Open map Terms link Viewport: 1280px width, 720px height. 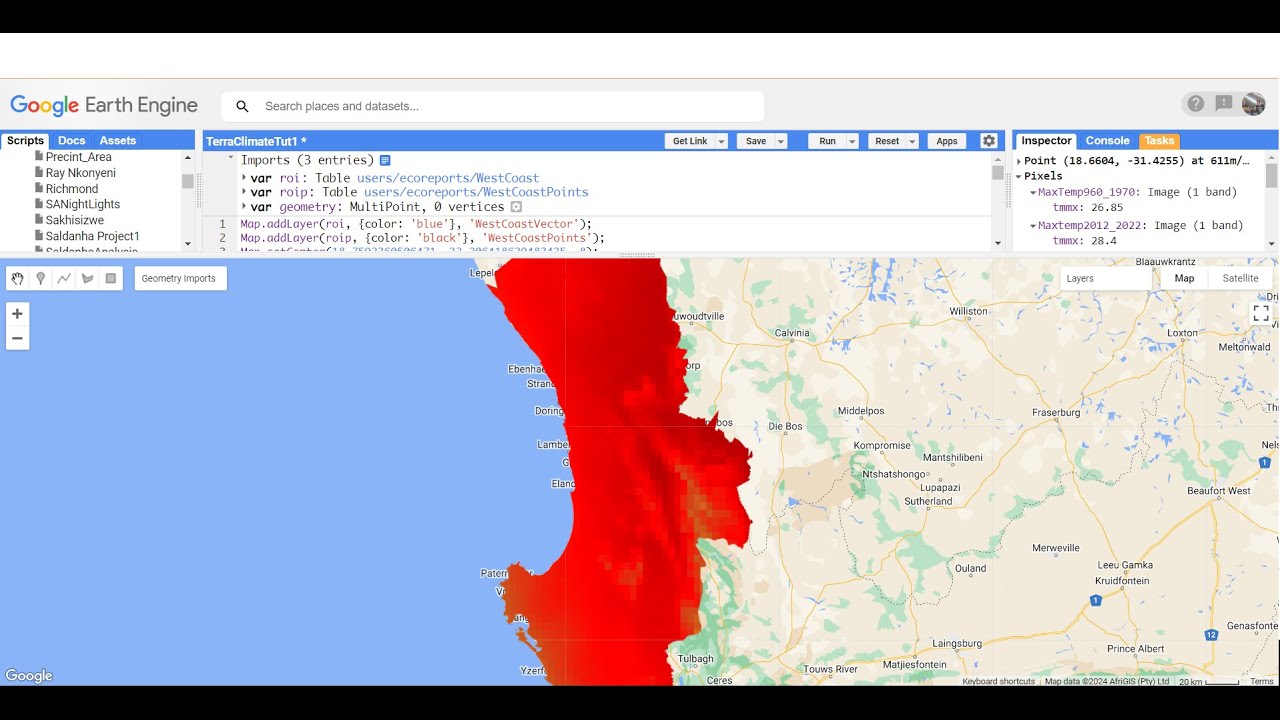[1261, 681]
